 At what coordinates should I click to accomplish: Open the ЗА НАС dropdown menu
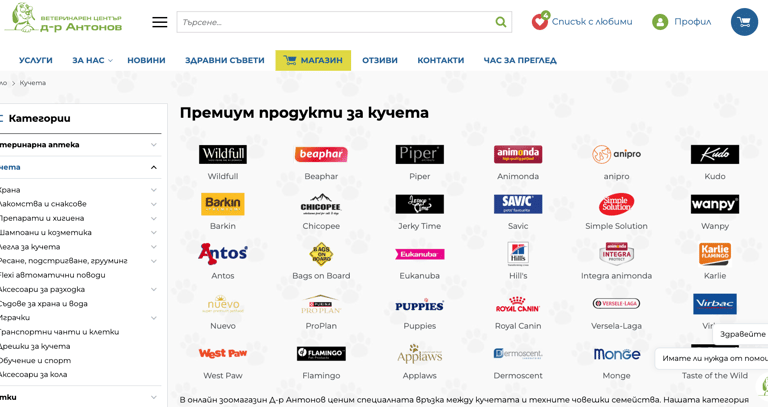(92, 60)
